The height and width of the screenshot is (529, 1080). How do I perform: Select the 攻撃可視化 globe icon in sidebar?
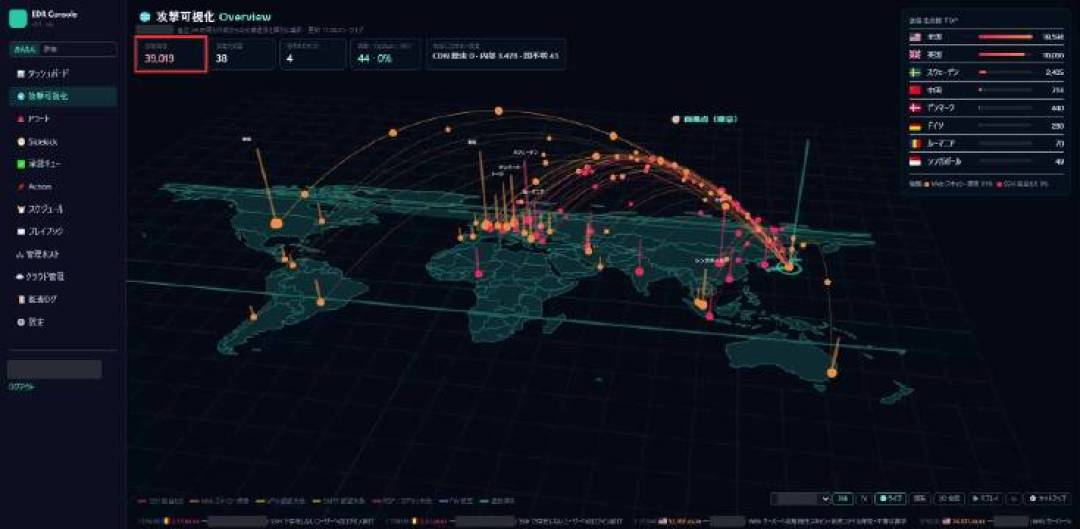click(21, 96)
